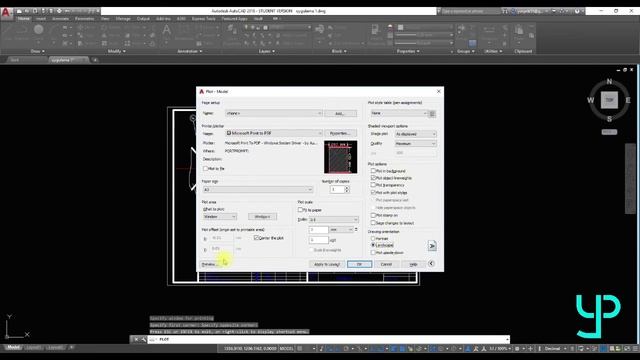Click the PLOT command line input
Viewport: 640px width, 360px height.
tap(329, 339)
